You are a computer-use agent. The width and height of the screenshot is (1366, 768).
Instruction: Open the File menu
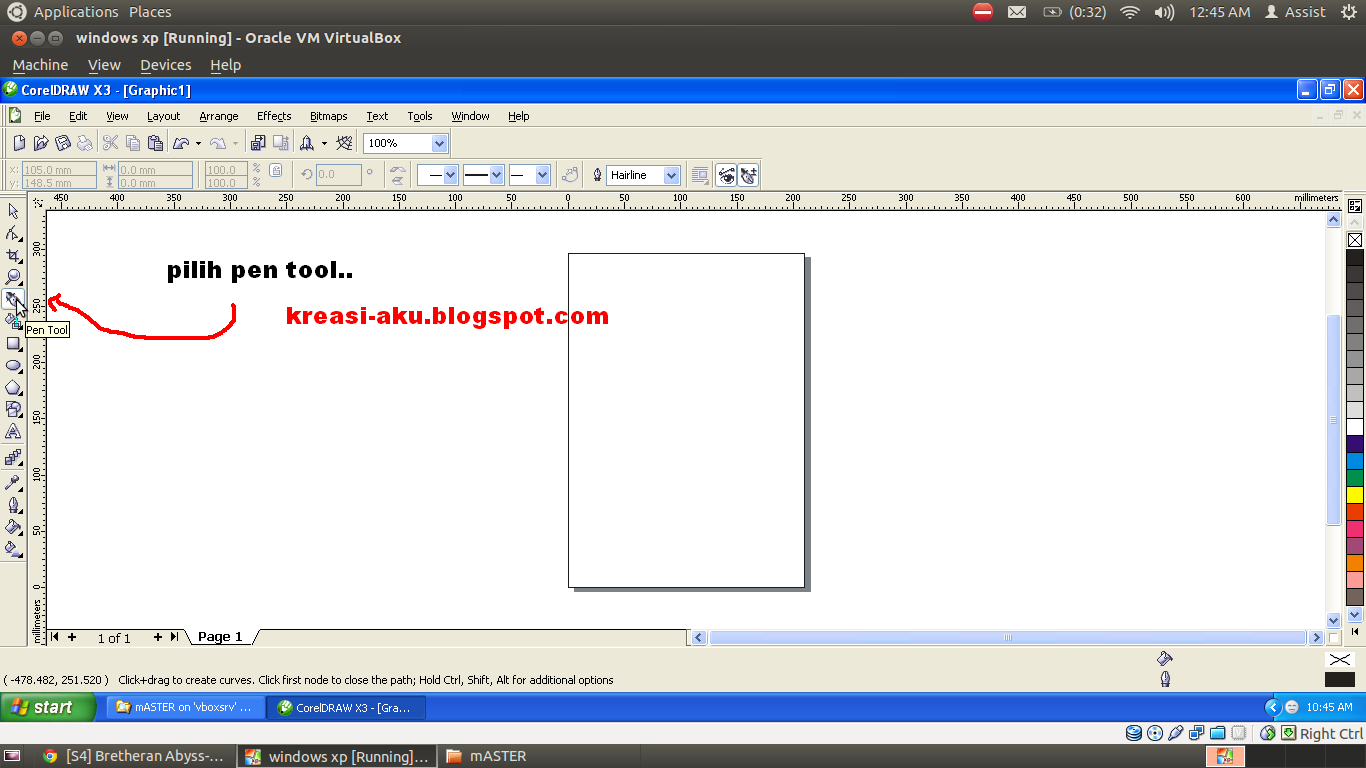[x=42, y=116]
